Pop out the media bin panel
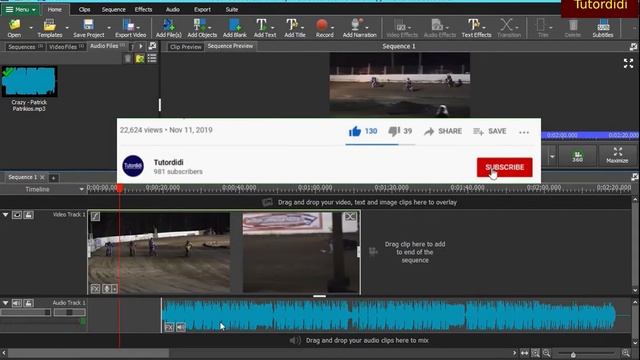 pyautogui.click(x=152, y=46)
